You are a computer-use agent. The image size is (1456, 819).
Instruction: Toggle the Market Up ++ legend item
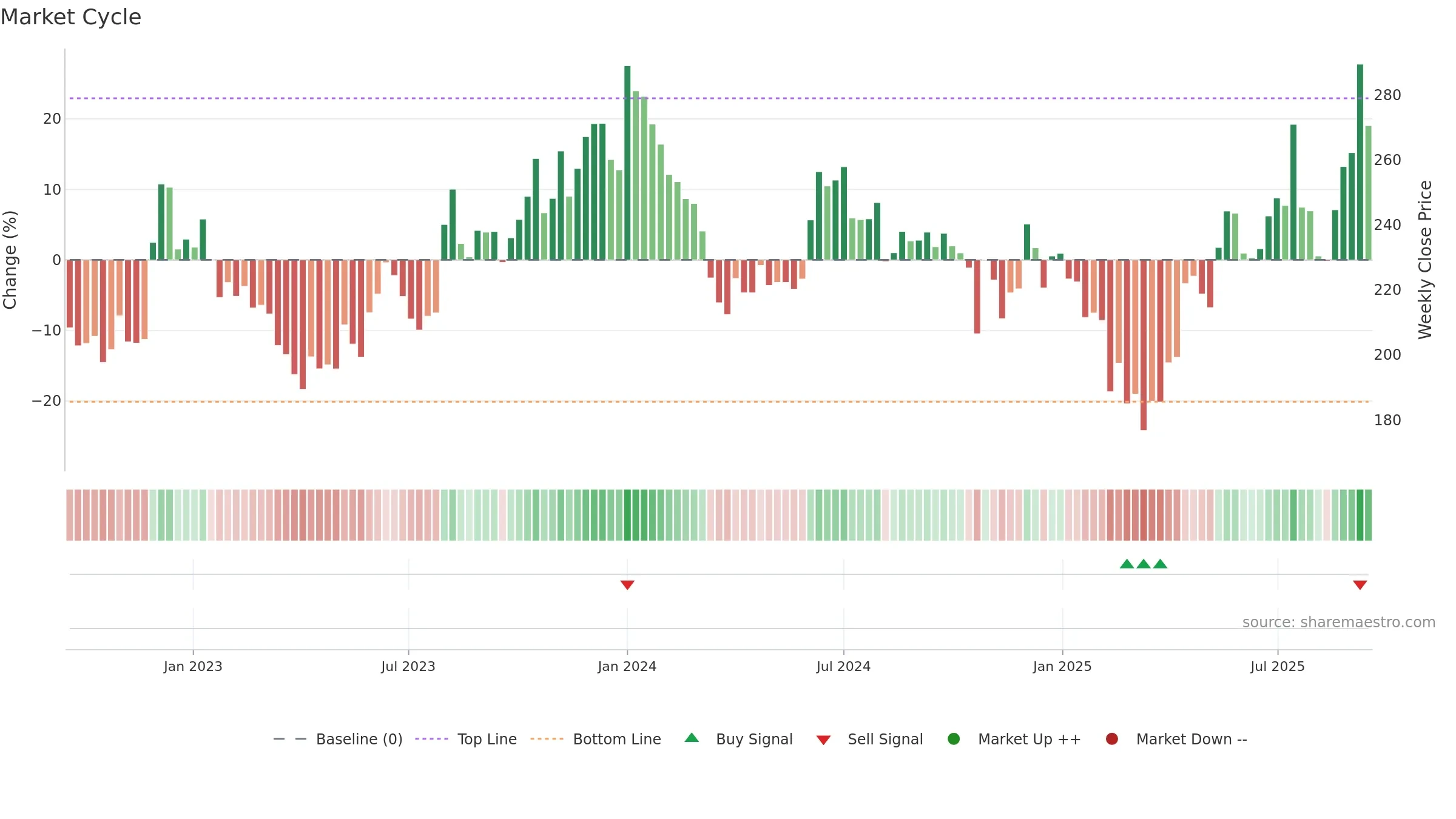1014,739
